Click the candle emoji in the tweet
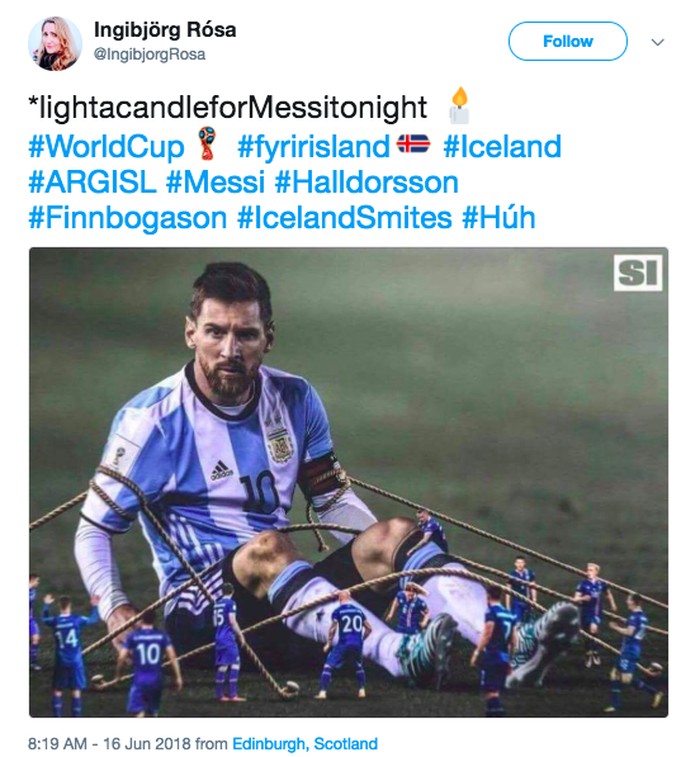 click(x=459, y=106)
